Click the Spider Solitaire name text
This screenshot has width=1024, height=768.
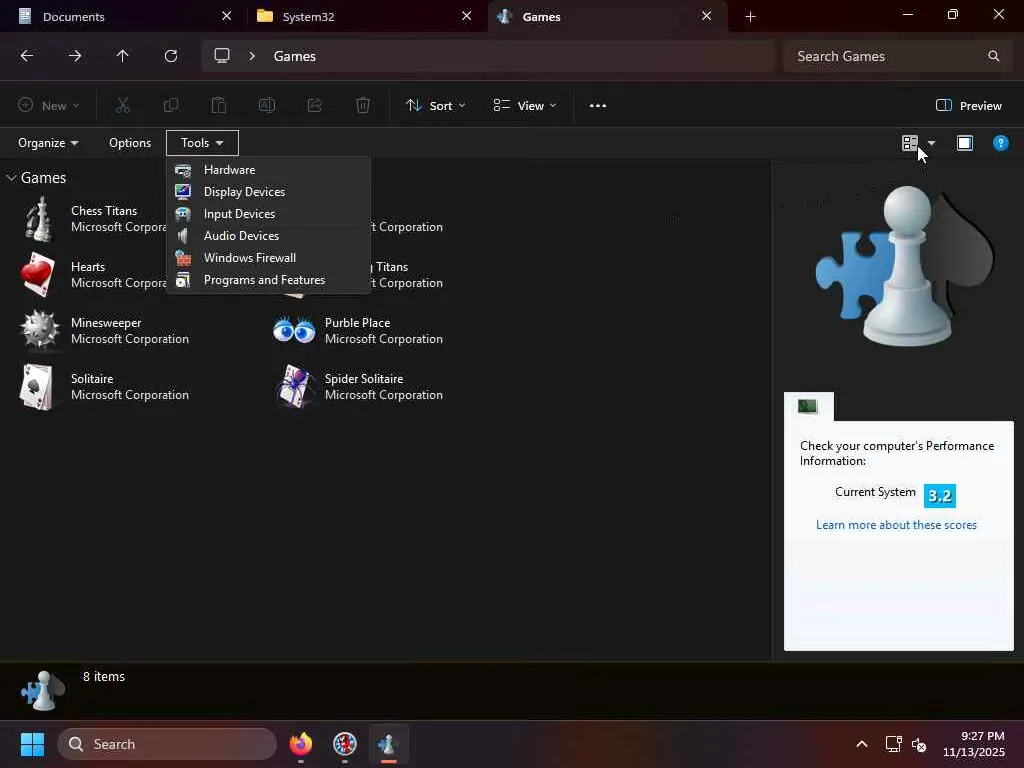click(364, 379)
